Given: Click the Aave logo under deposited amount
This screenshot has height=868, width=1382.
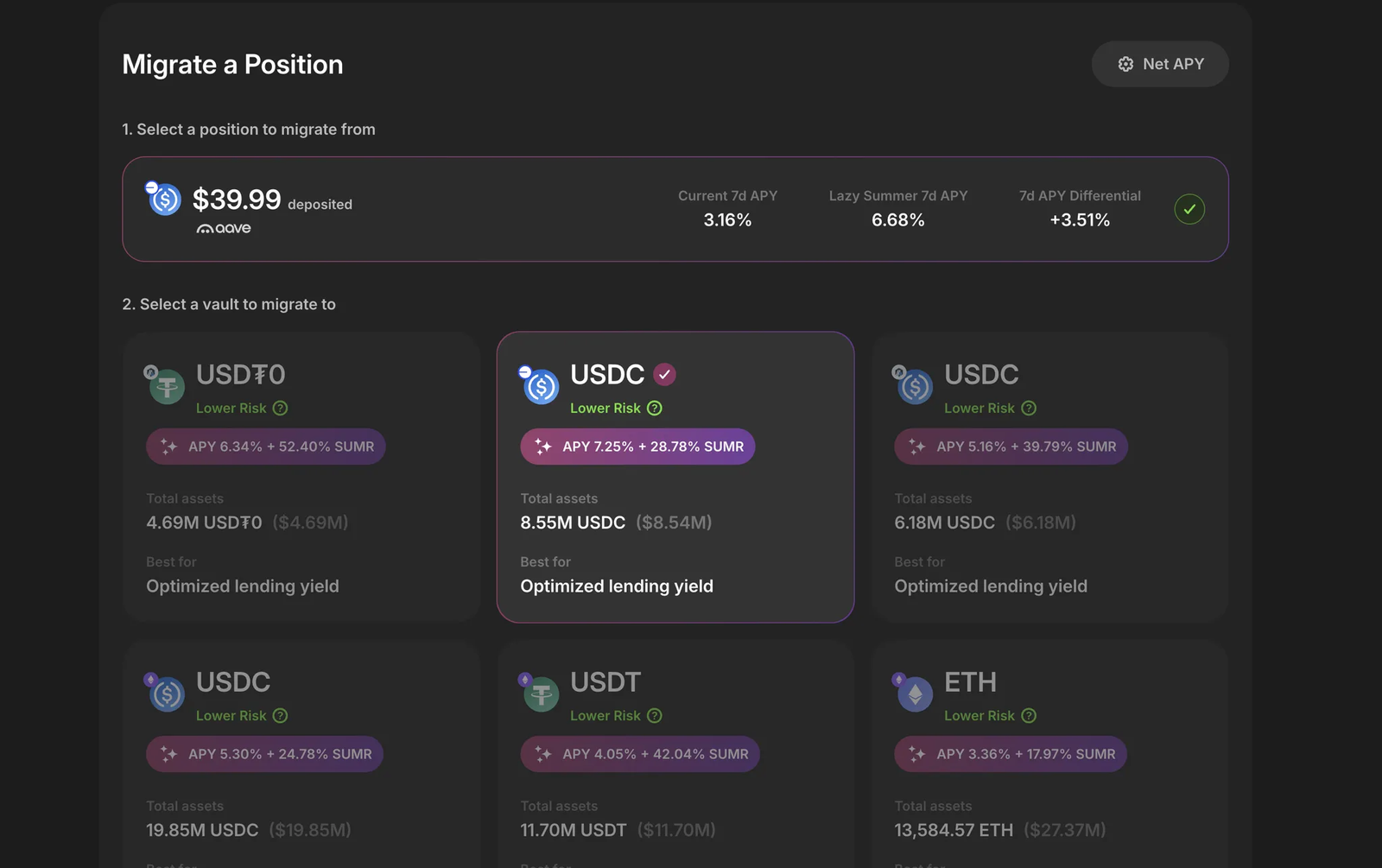Looking at the screenshot, I should point(224,229).
